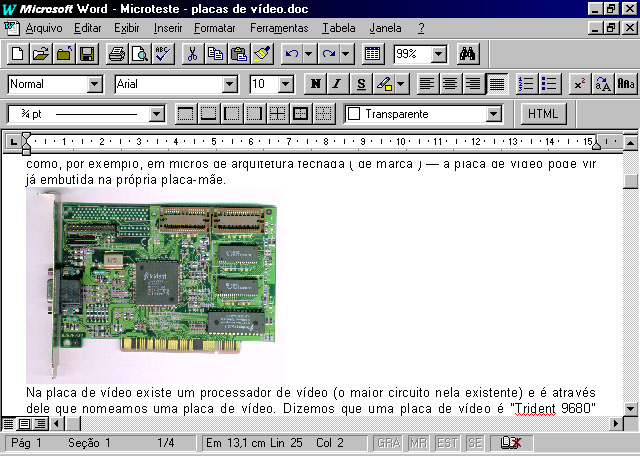Click the open book status bar icon
Screen dimensions: 640x456
[511, 443]
